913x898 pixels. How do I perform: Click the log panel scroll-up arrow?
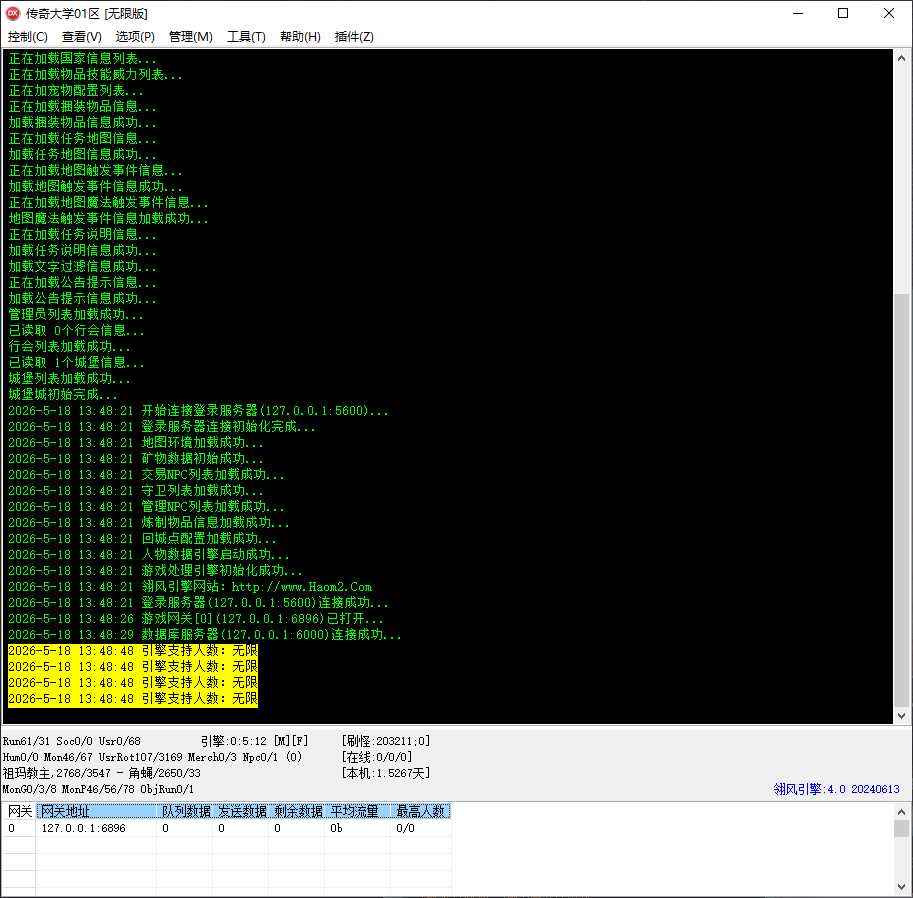(x=901, y=58)
